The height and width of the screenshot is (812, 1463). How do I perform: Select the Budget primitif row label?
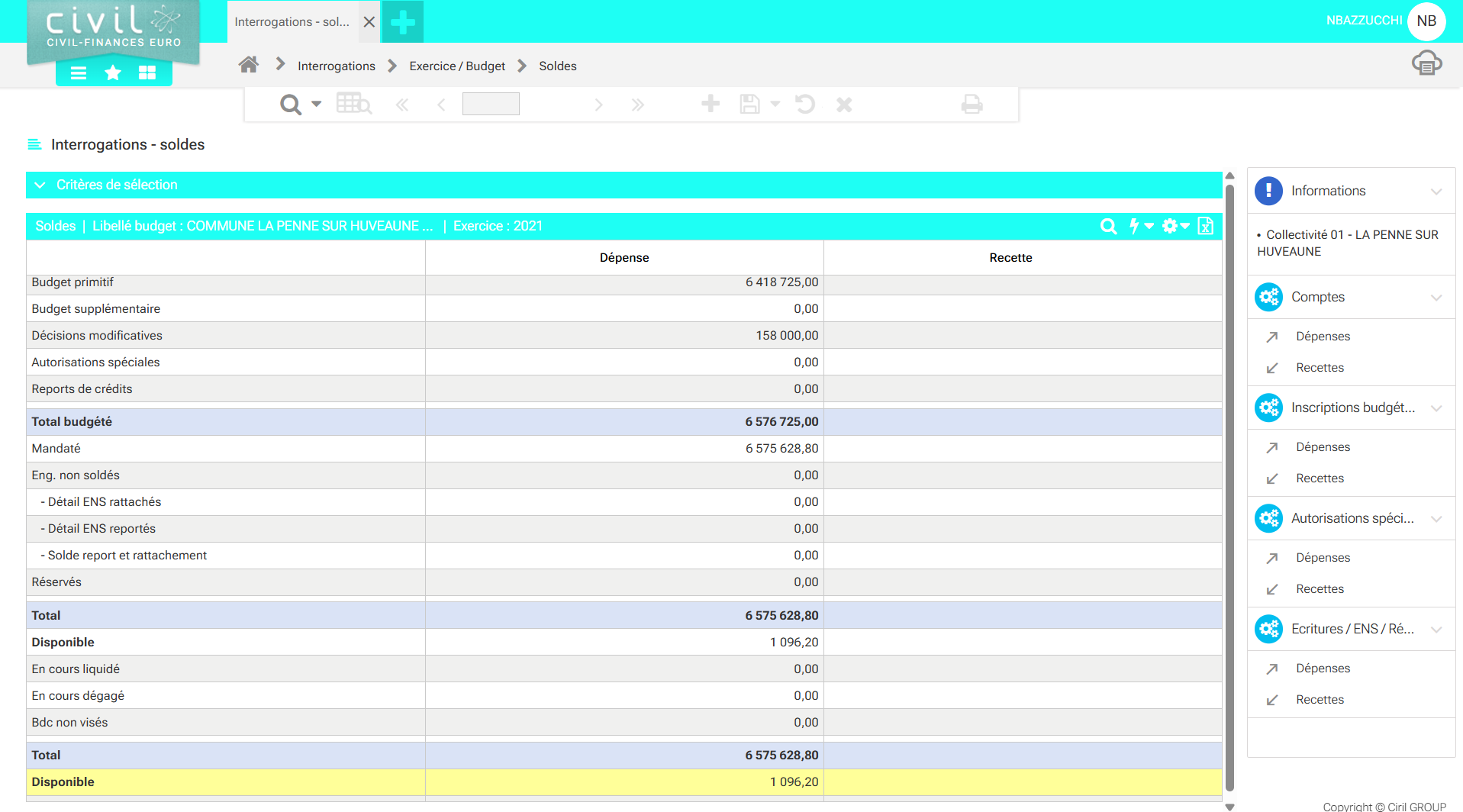click(73, 282)
